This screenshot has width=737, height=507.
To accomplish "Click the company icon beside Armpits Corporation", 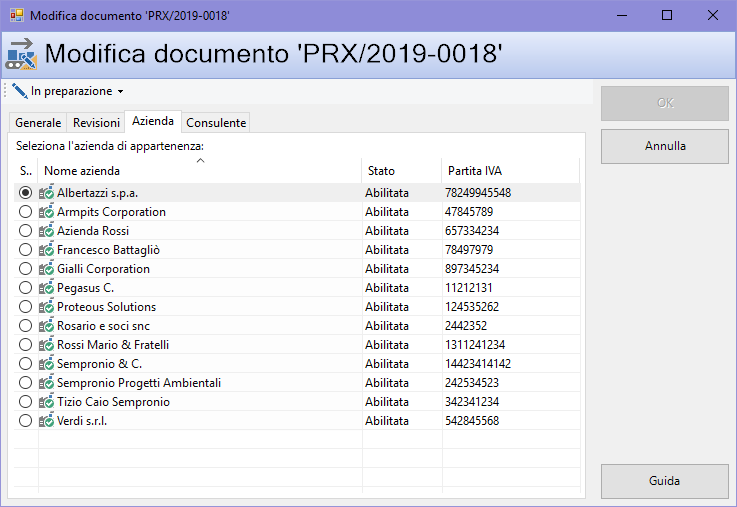I will click(47, 212).
